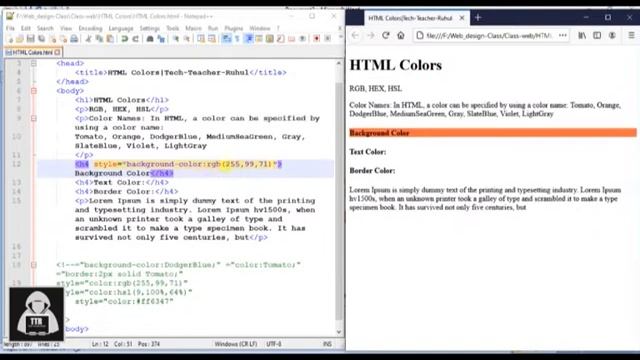
Task: Open the Firefox Library icon
Action: tap(582, 36)
